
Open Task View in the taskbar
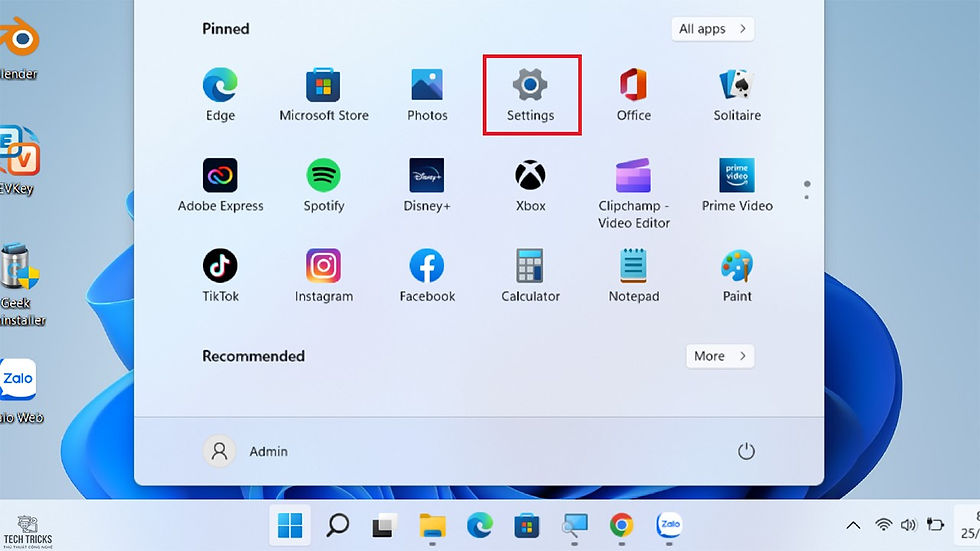pyautogui.click(x=384, y=525)
